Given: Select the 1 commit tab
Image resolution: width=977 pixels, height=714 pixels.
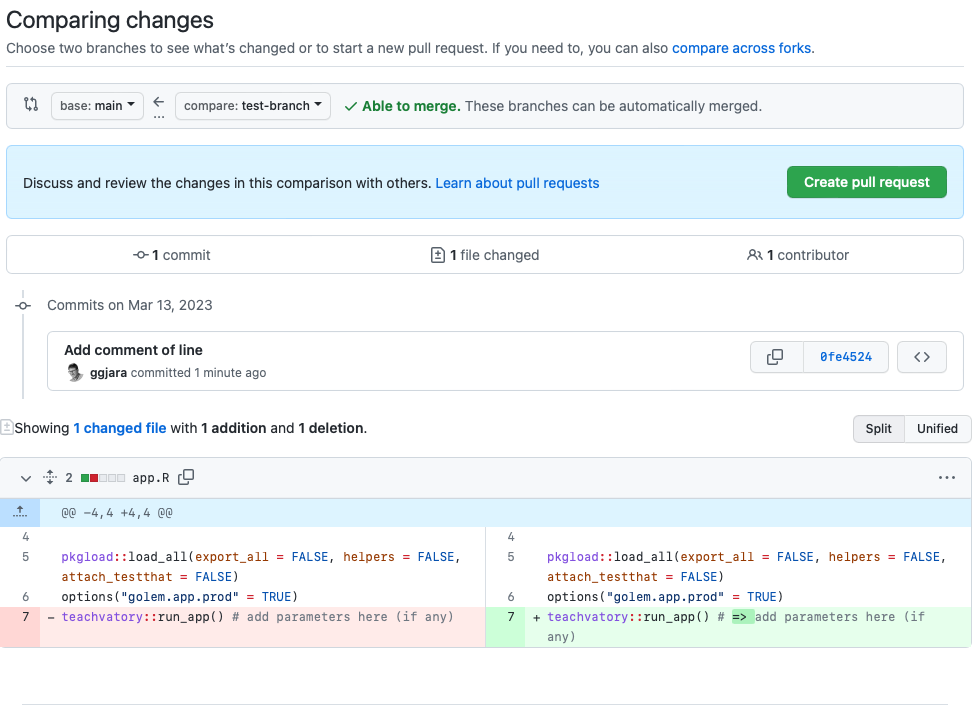Looking at the screenshot, I should pos(172,255).
